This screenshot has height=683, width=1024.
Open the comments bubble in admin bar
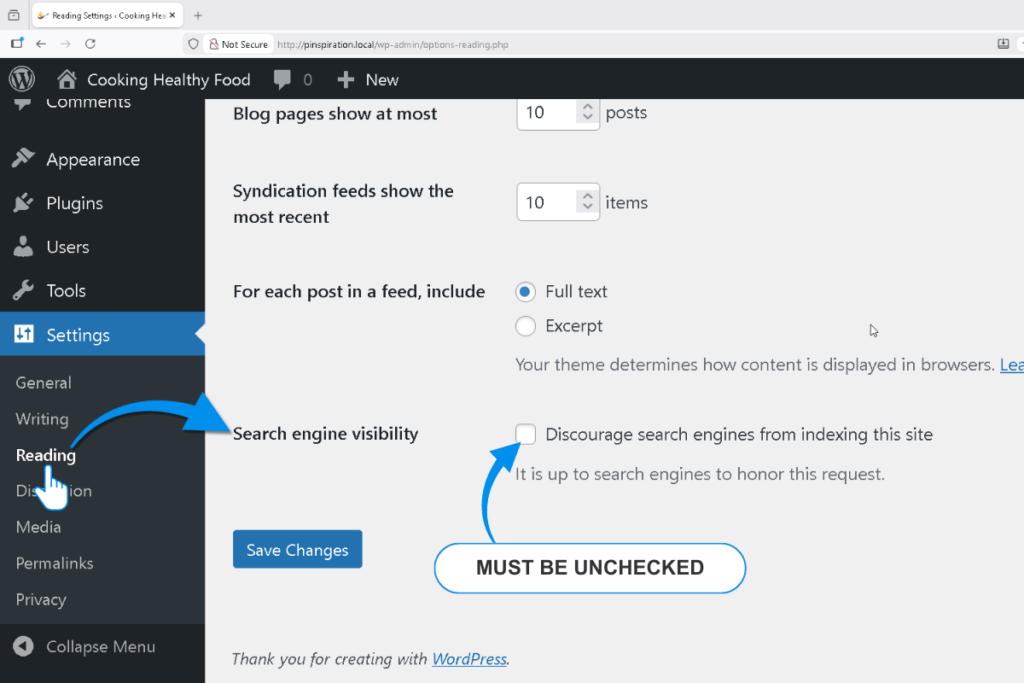[x=282, y=79]
